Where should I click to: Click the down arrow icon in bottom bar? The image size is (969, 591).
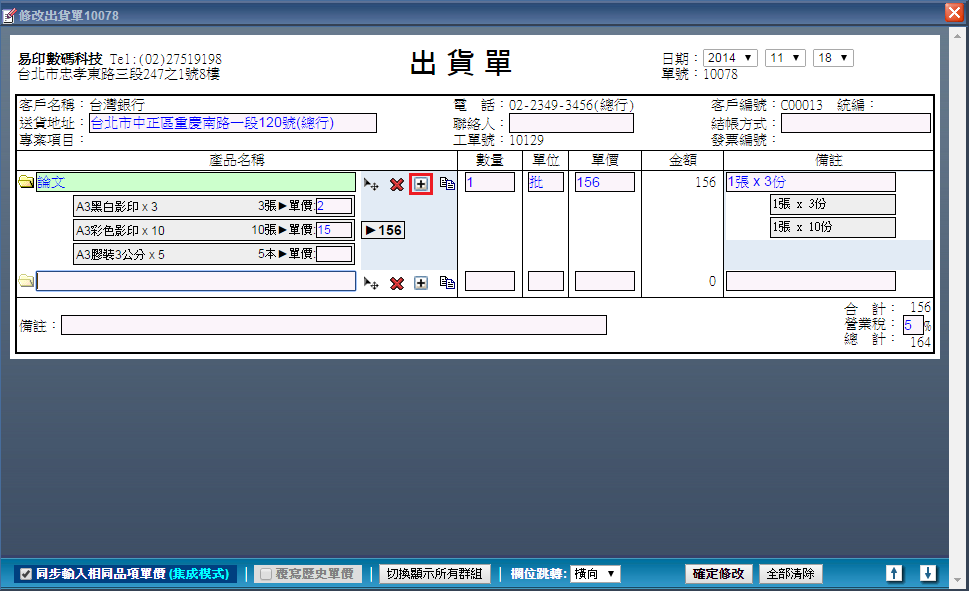pos(927,573)
